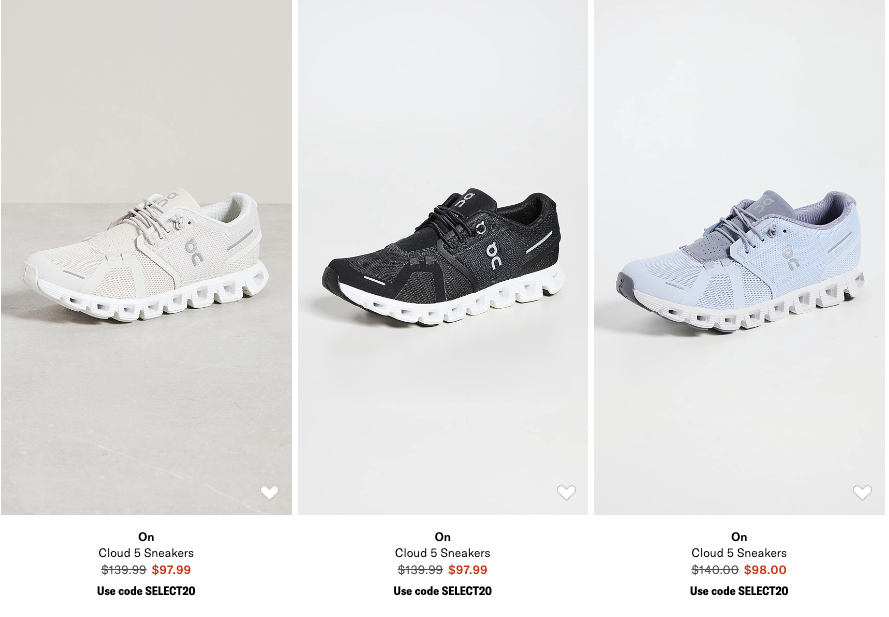
Task: Click the On brand name under cream sneaker
Action: click(x=146, y=536)
